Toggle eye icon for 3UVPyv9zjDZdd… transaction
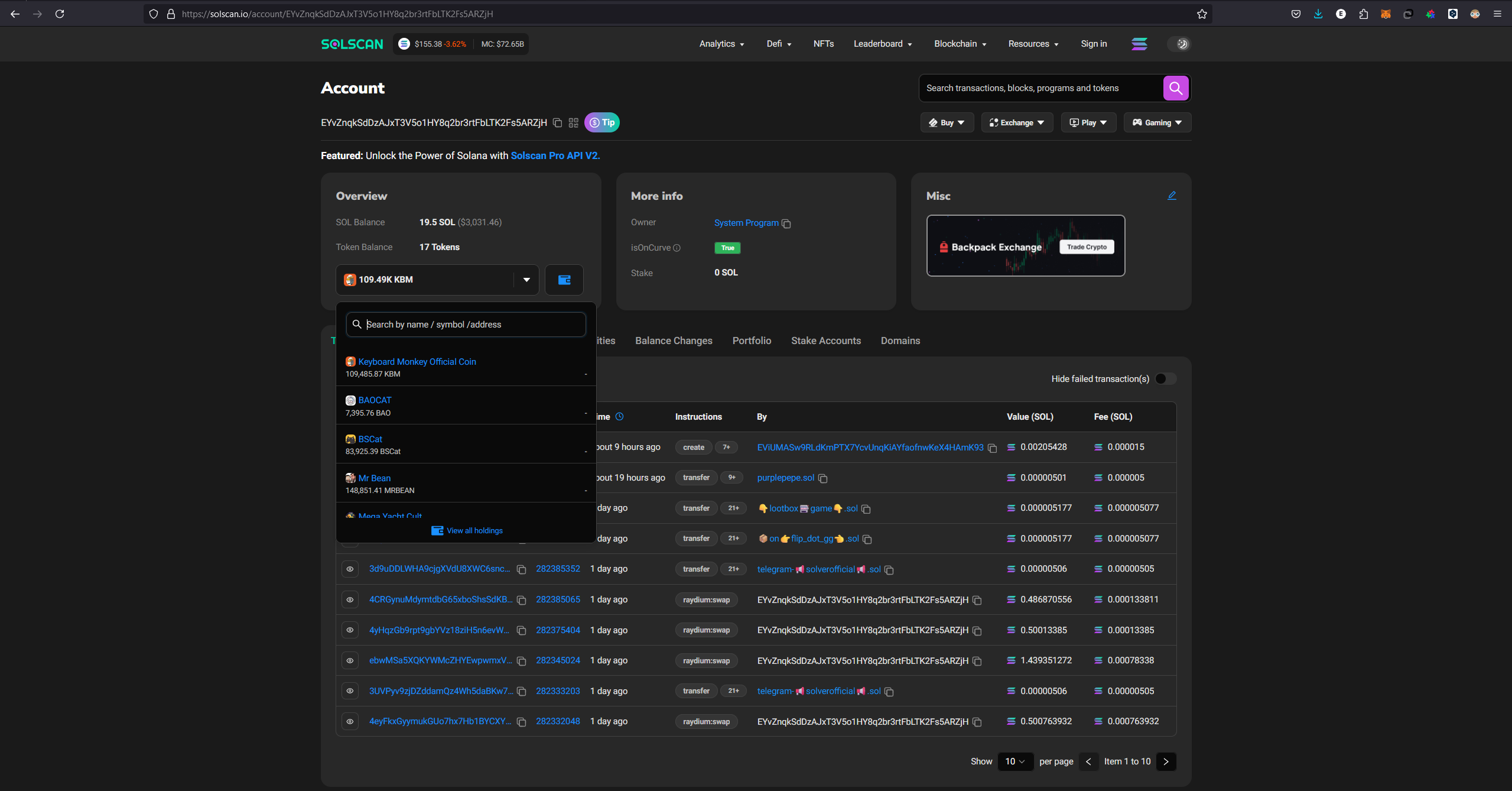The width and height of the screenshot is (1512, 791). [x=350, y=691]
